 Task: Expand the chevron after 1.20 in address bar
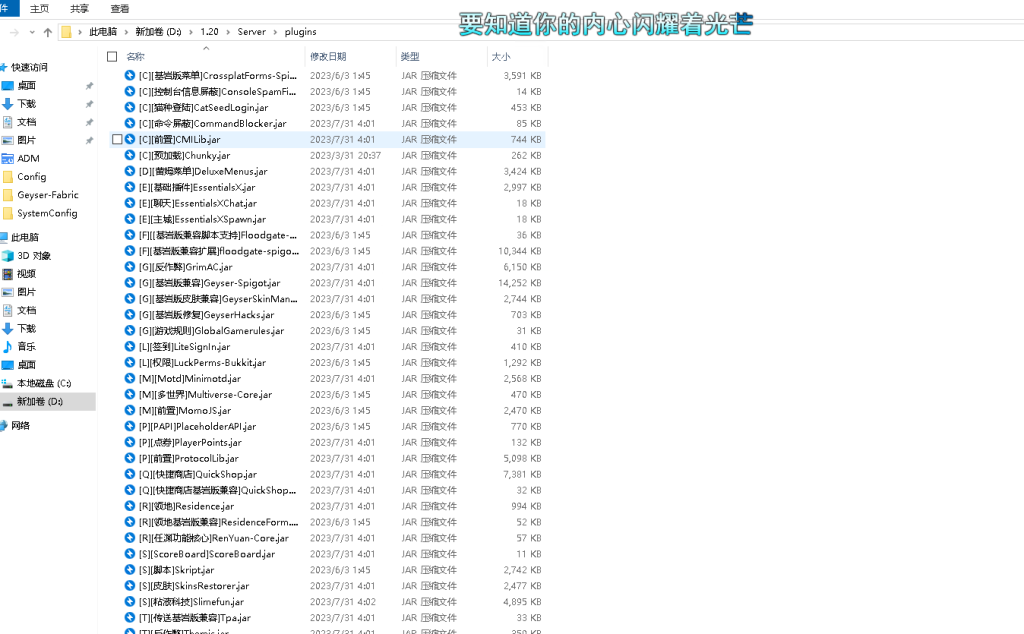228,32
